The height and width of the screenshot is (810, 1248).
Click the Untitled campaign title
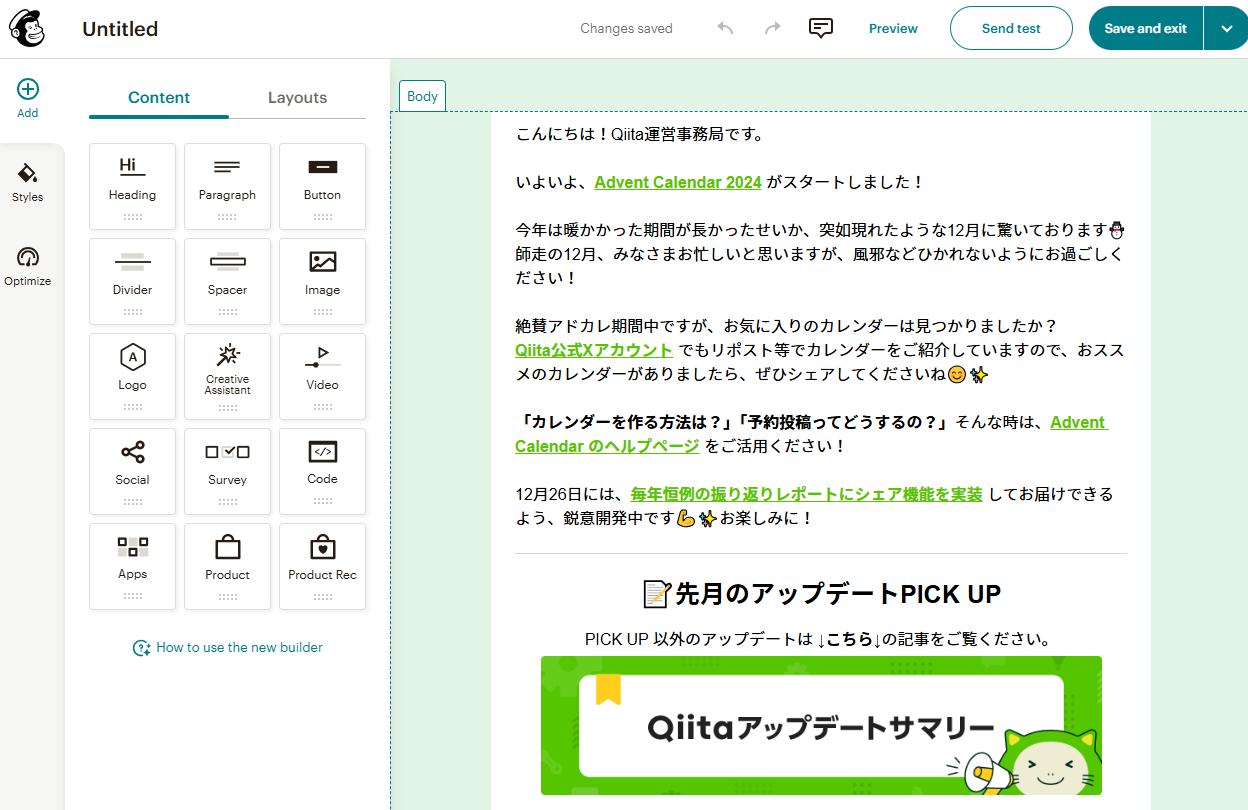tap(120, 29)
